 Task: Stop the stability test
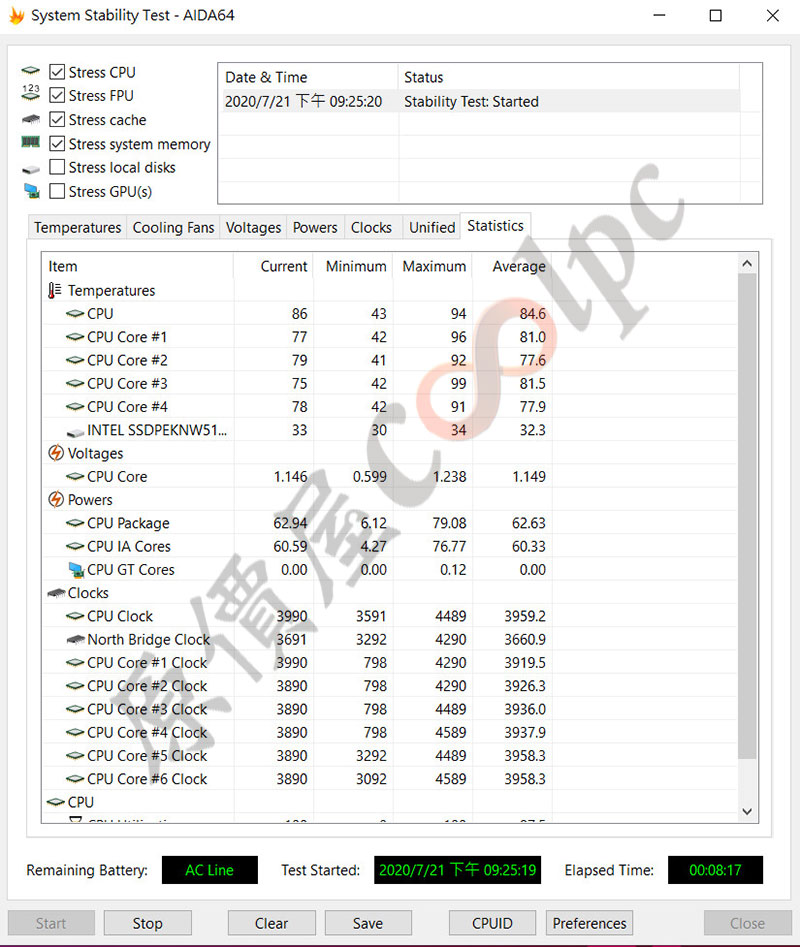(x=147, y=923)
